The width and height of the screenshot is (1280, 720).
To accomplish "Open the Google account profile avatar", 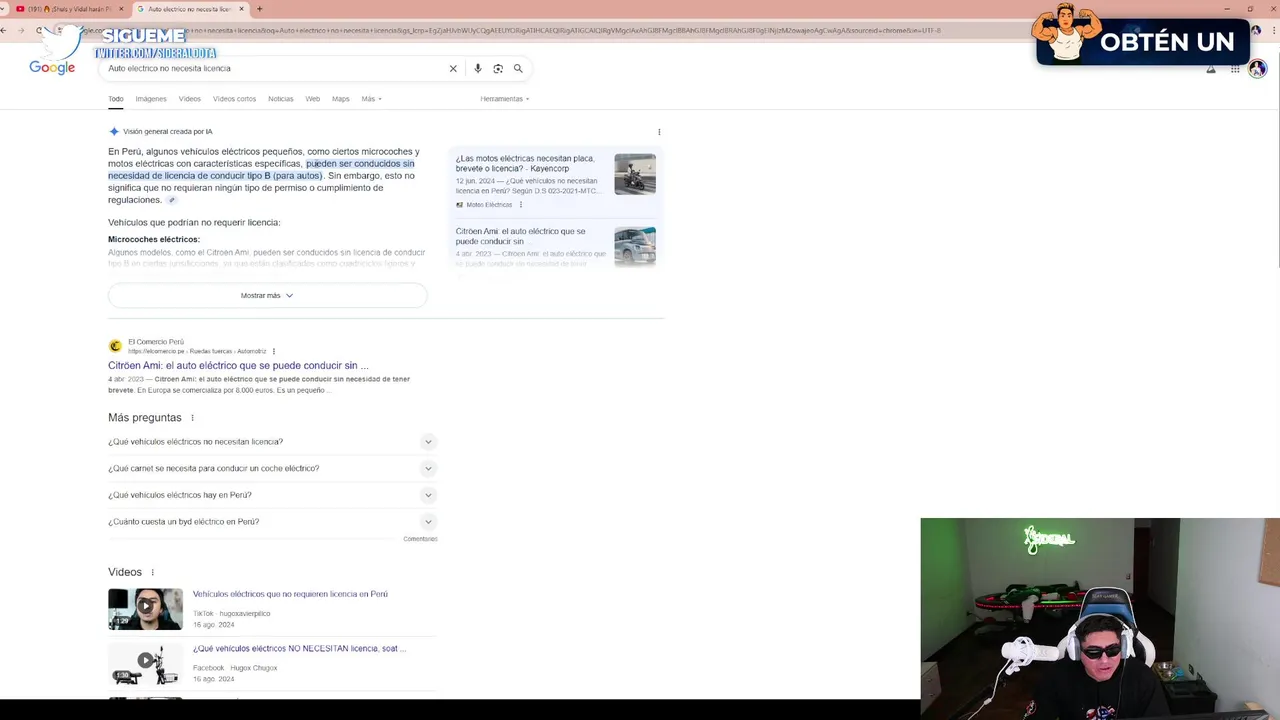I will (1258, 69).
